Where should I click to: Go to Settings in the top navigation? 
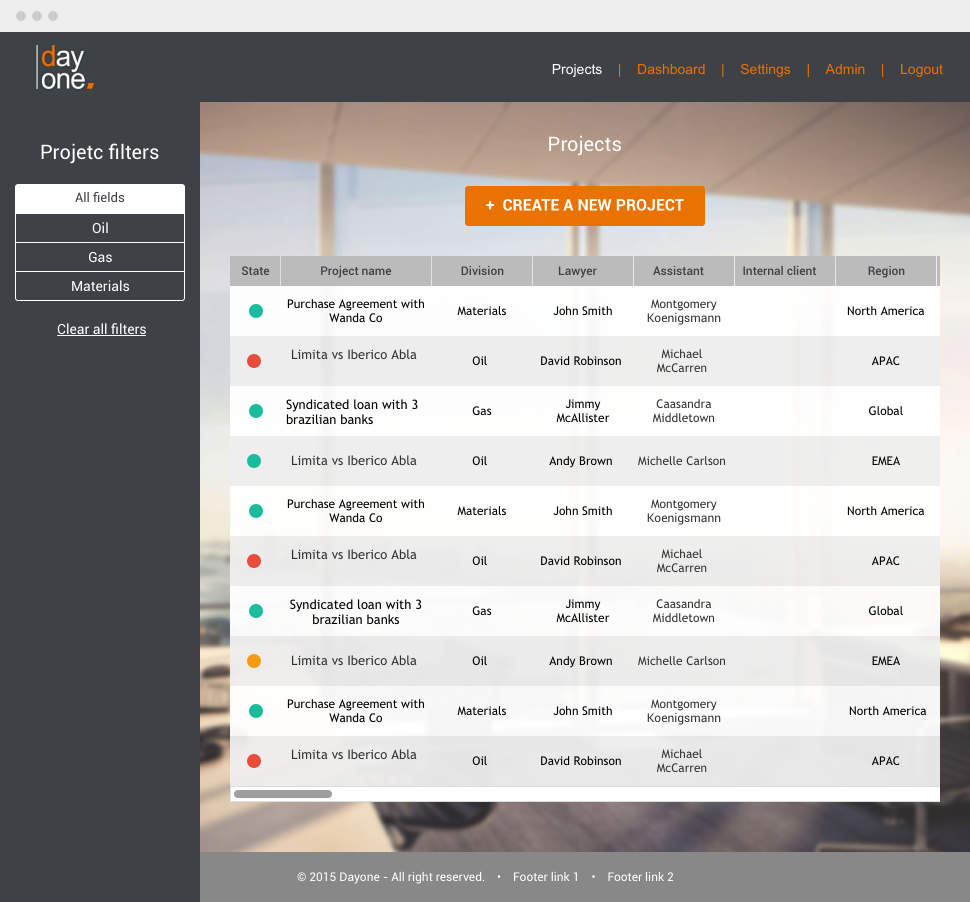point(765,69)
